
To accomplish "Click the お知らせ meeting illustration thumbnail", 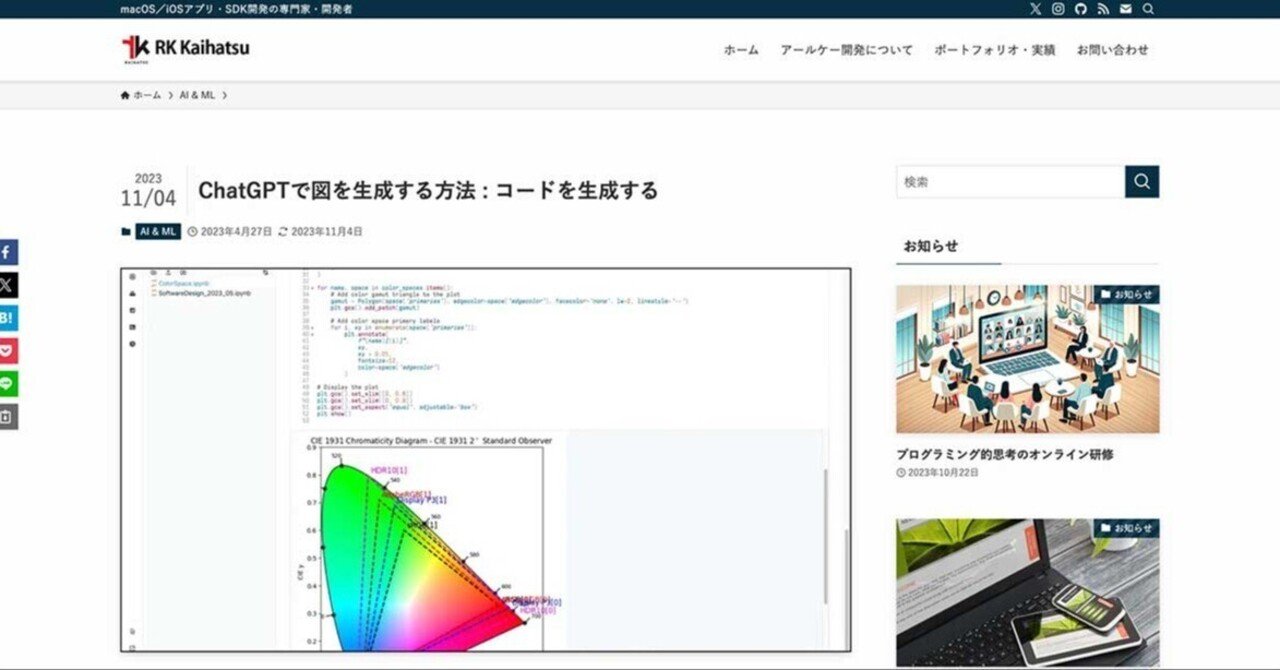I will pos(1027,358).
